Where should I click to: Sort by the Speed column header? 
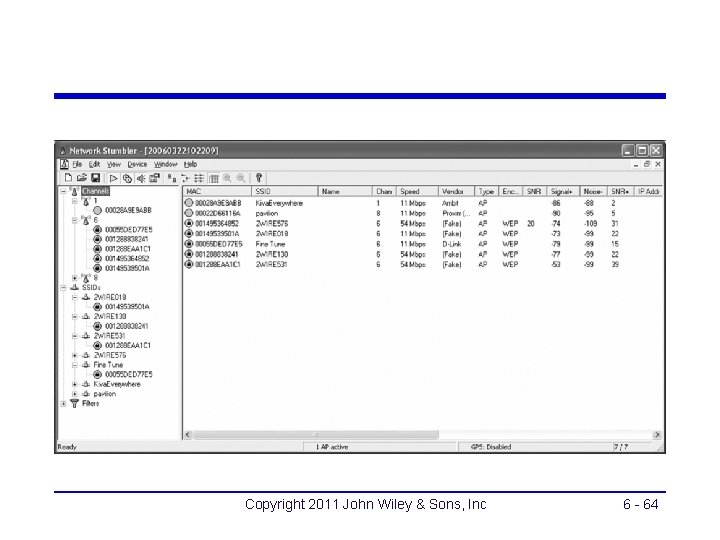coord(417,191)
